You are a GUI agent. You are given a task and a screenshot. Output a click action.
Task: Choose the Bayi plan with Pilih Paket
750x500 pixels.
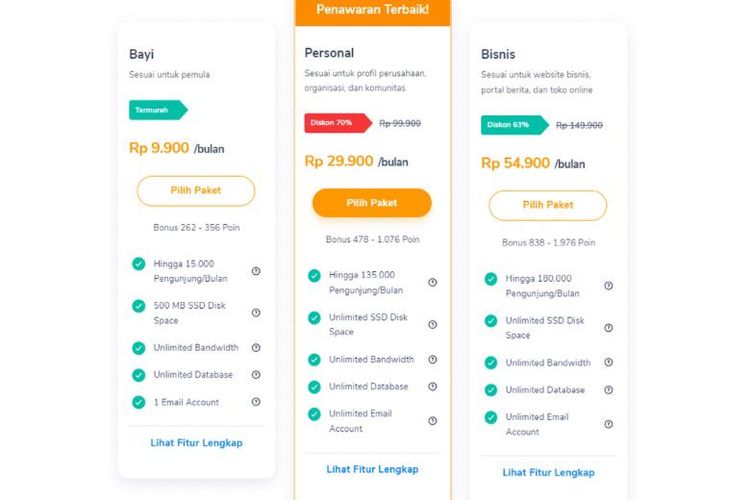click(x=196, y=190)
